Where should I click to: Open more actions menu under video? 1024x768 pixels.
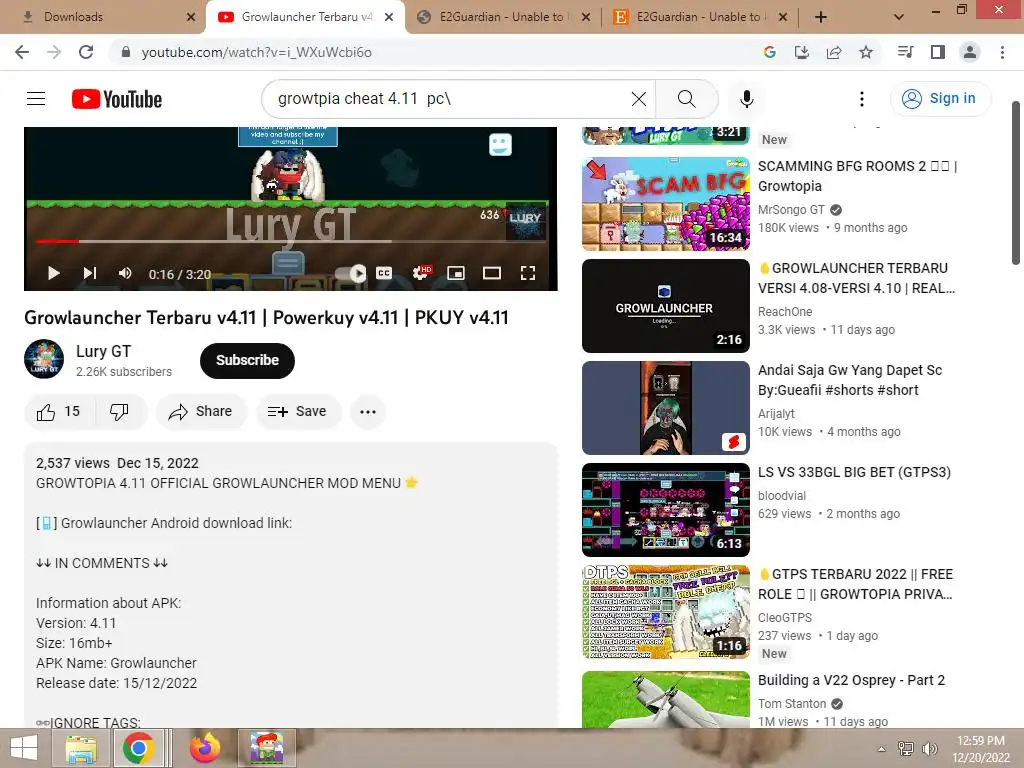(368, 411)
